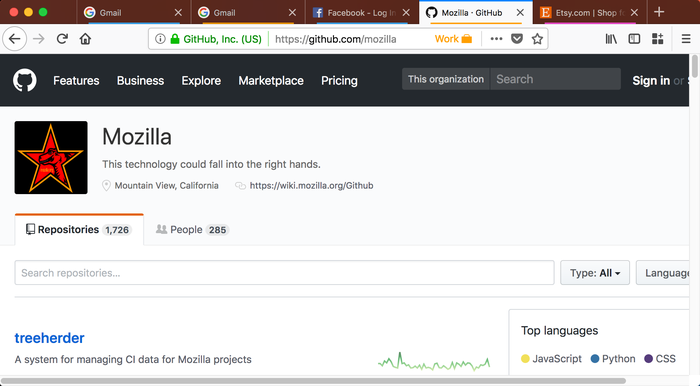
Task: Go to browser home icon
Action: 85,39
